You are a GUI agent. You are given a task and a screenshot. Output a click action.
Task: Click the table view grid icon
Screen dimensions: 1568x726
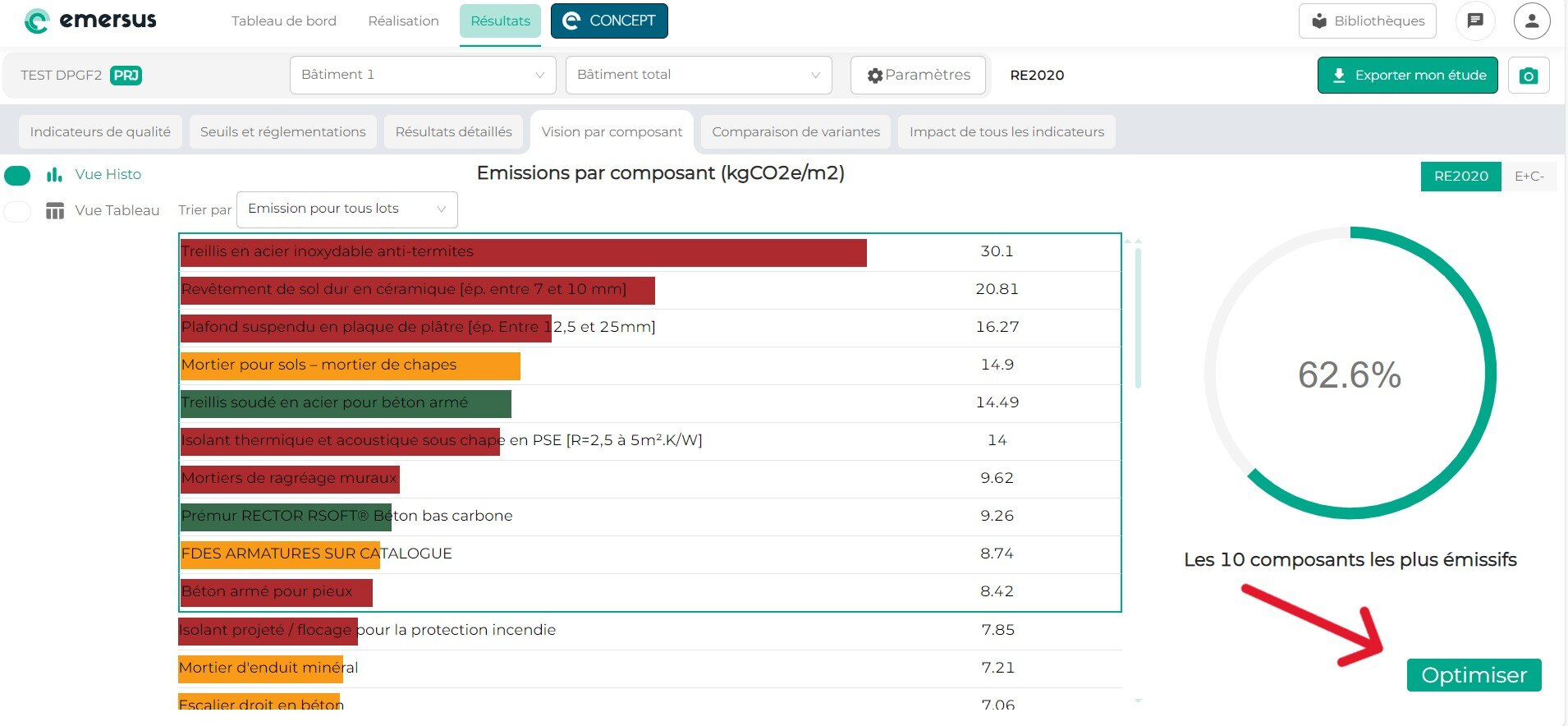(55, 211)
